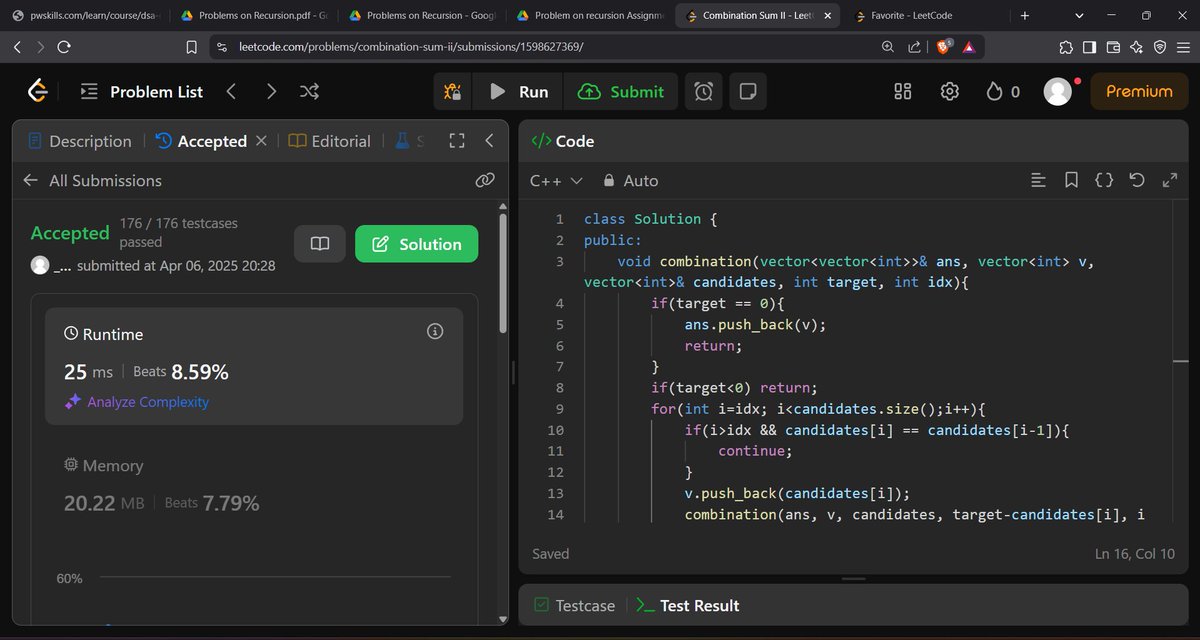Go back to All Submissions

[92, 180]
